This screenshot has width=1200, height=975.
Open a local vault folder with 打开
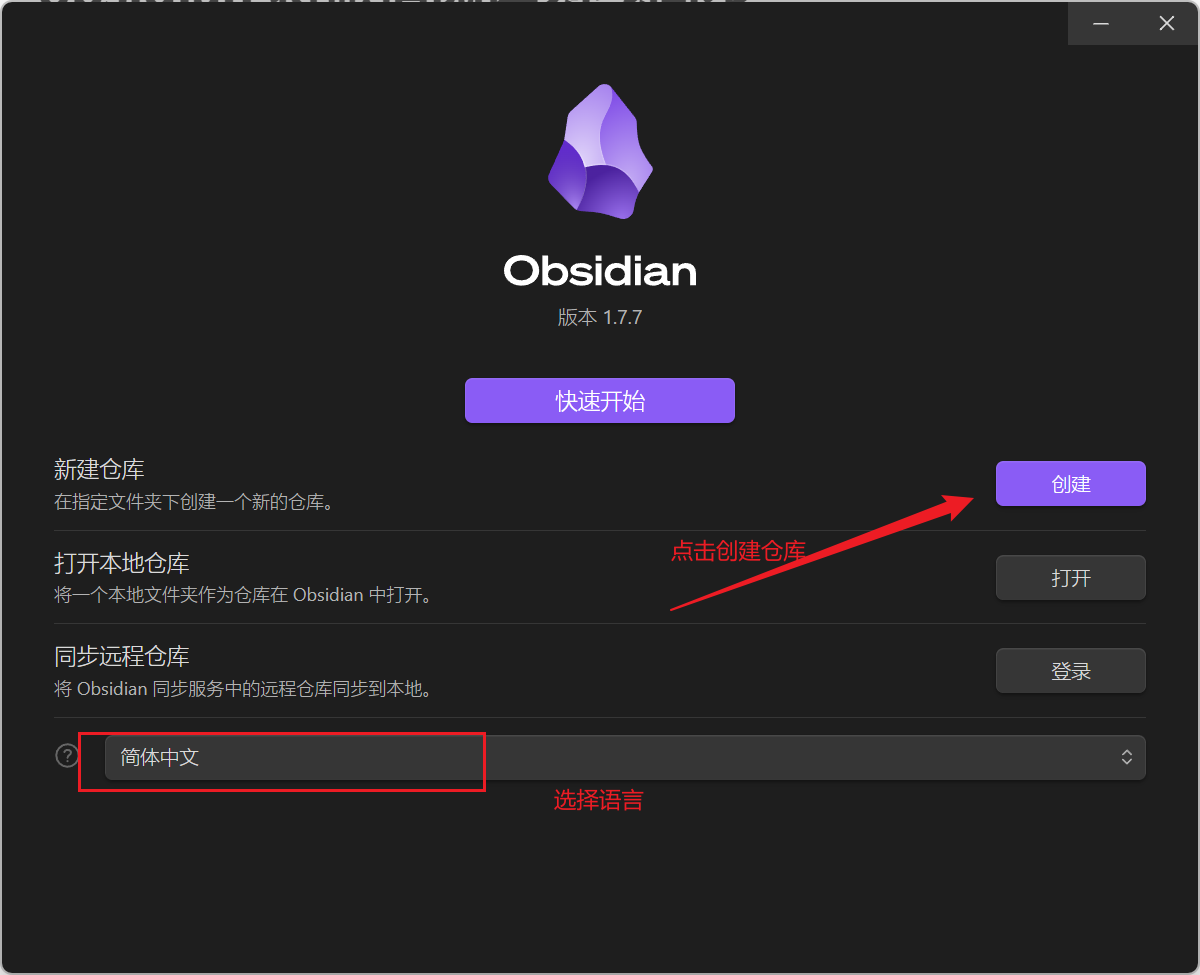1071,578
